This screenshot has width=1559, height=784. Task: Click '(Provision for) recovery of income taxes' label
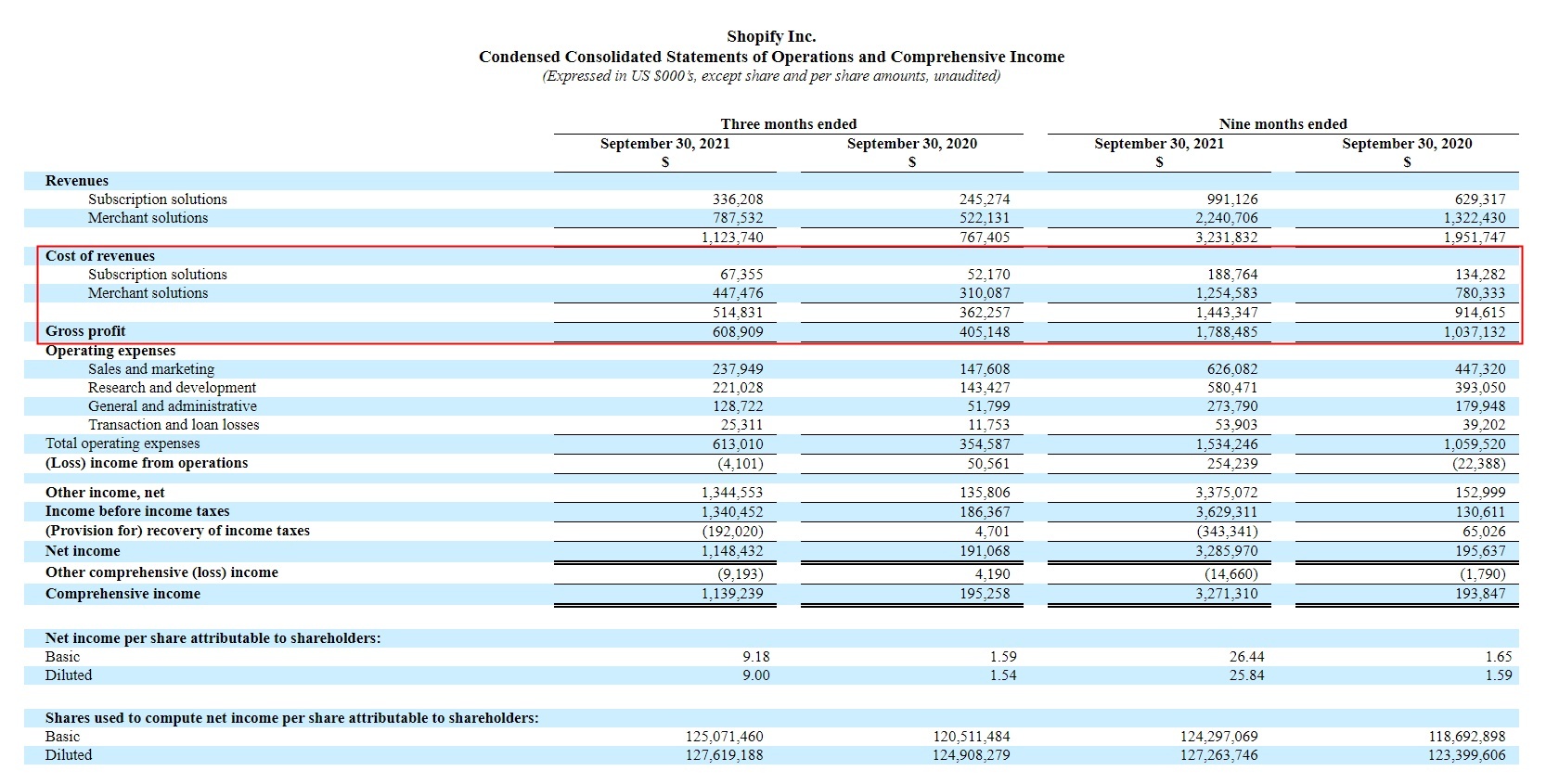point(177,531)
